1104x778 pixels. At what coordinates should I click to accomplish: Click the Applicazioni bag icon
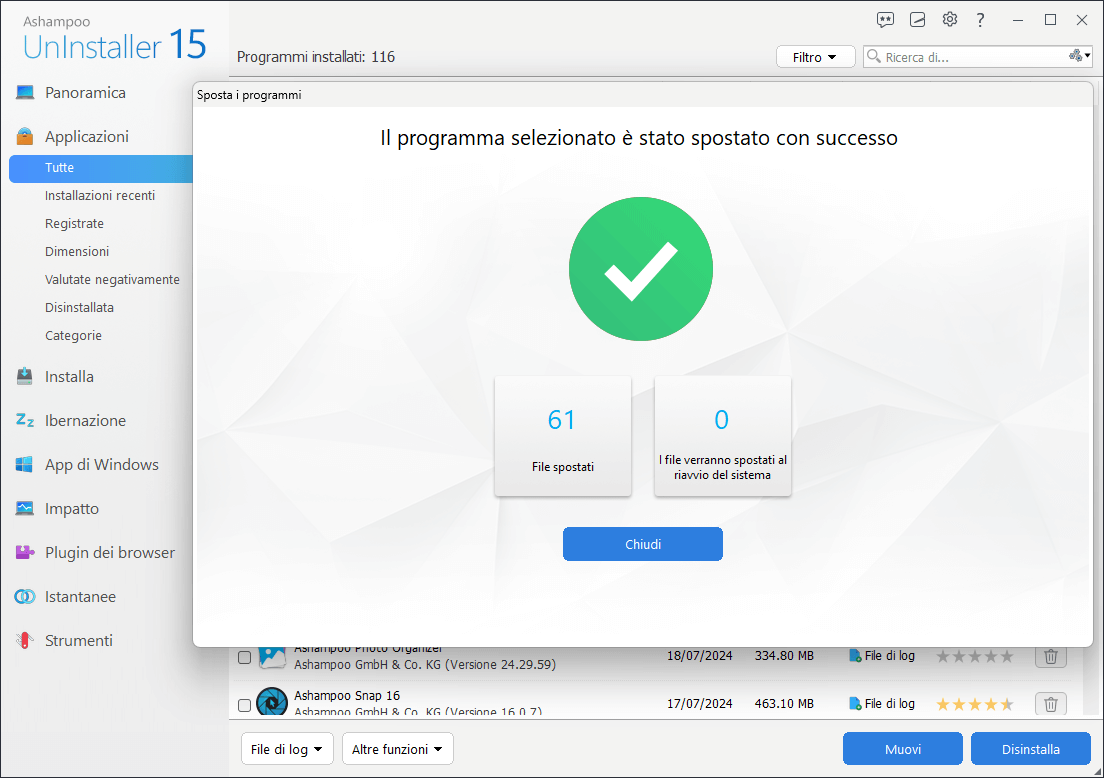[25, 136]
